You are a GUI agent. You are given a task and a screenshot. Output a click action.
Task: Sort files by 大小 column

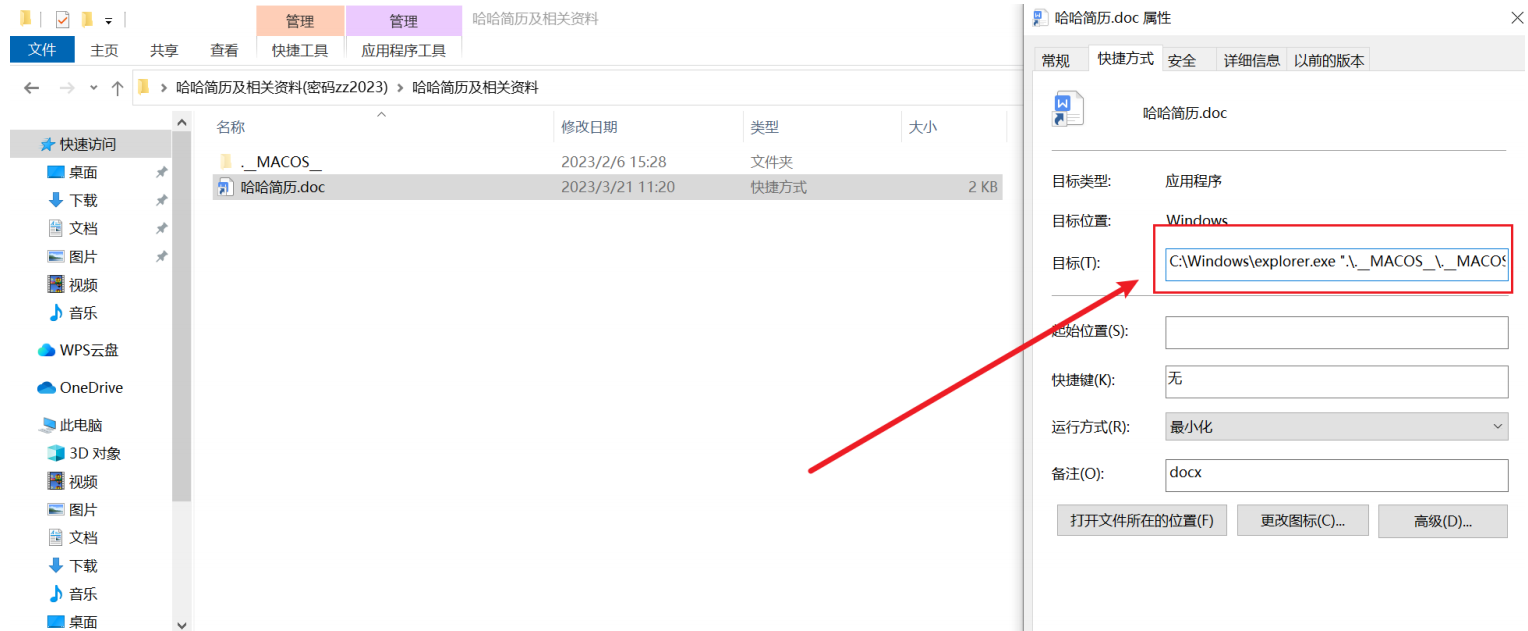pos(923,127)
